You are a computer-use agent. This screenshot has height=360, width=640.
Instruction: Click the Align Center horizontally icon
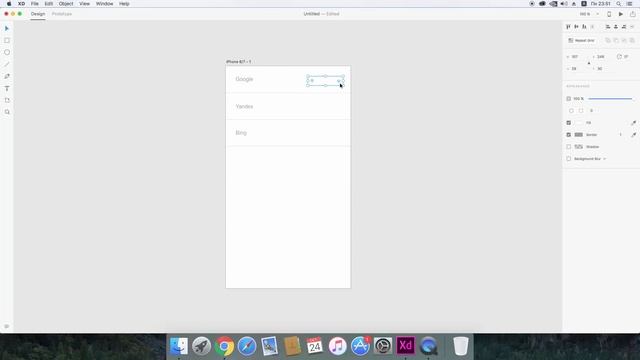click(x=616, y=27)
